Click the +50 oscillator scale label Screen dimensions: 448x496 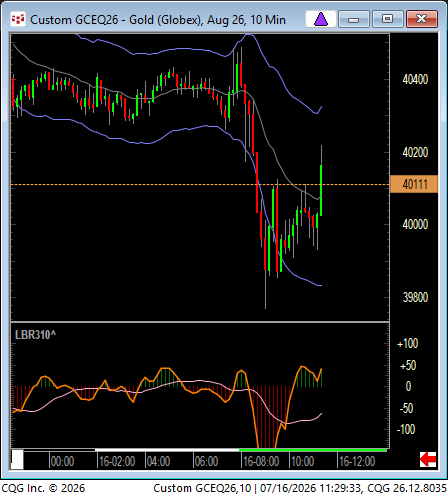[x=408, y=366]
